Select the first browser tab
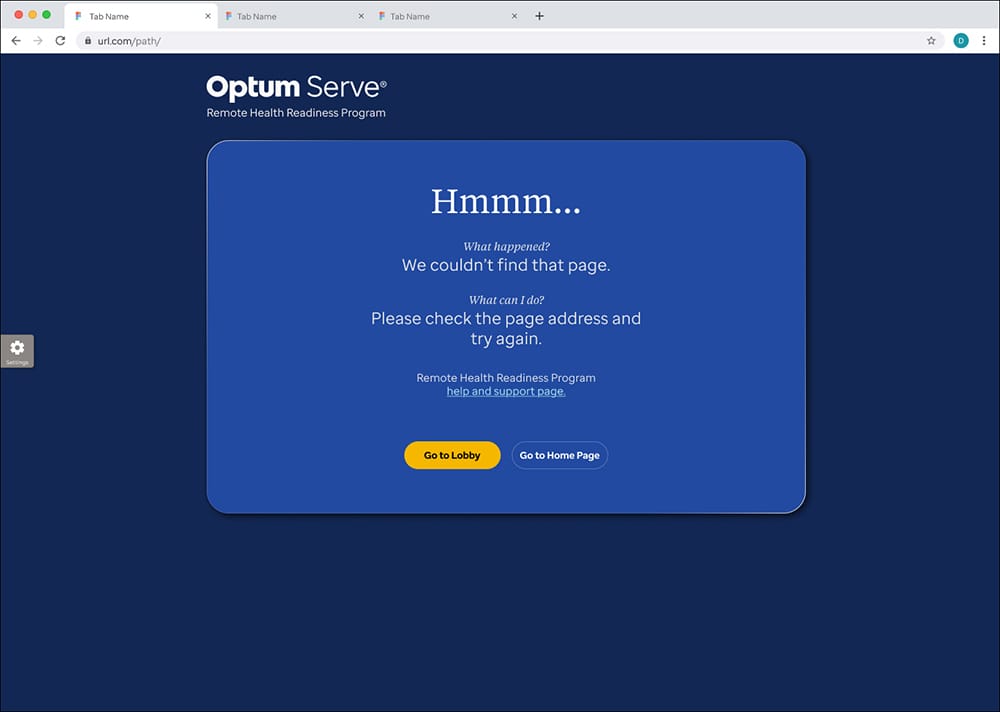Image resolution: width=1000 pixels, height=712 pixels. click(x=135, y=17)
